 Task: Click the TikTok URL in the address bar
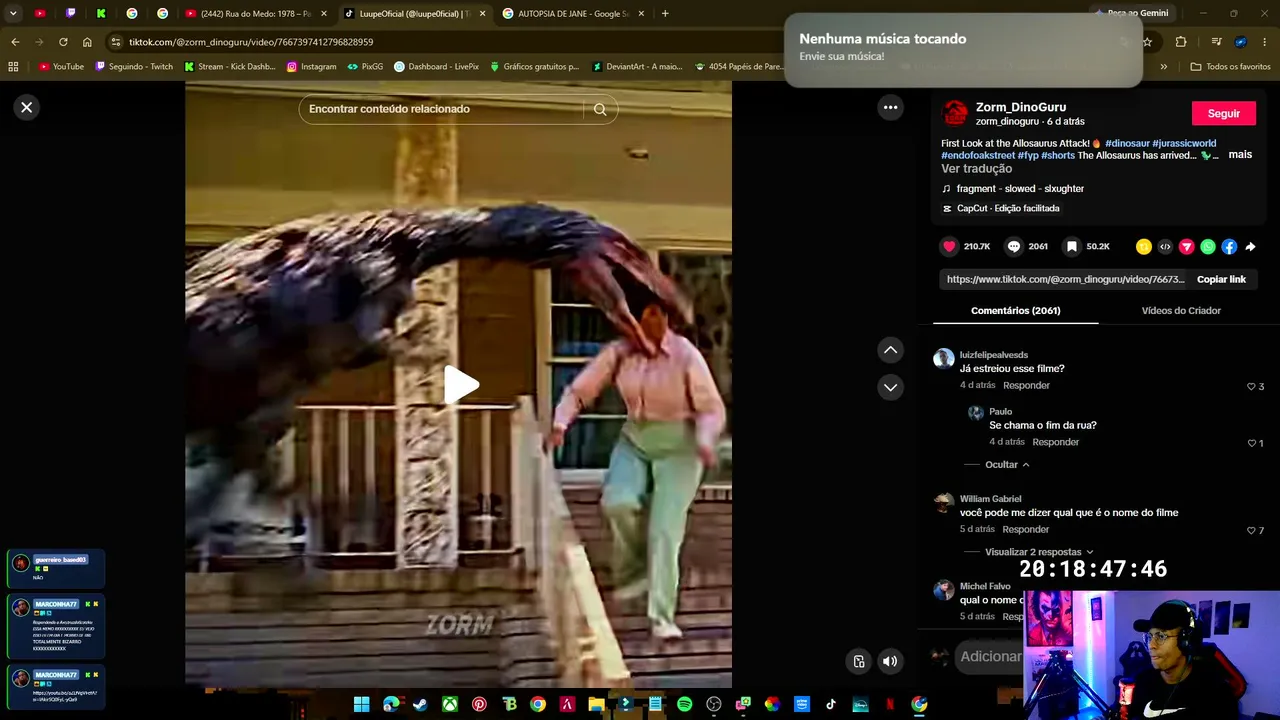point(251,42)
